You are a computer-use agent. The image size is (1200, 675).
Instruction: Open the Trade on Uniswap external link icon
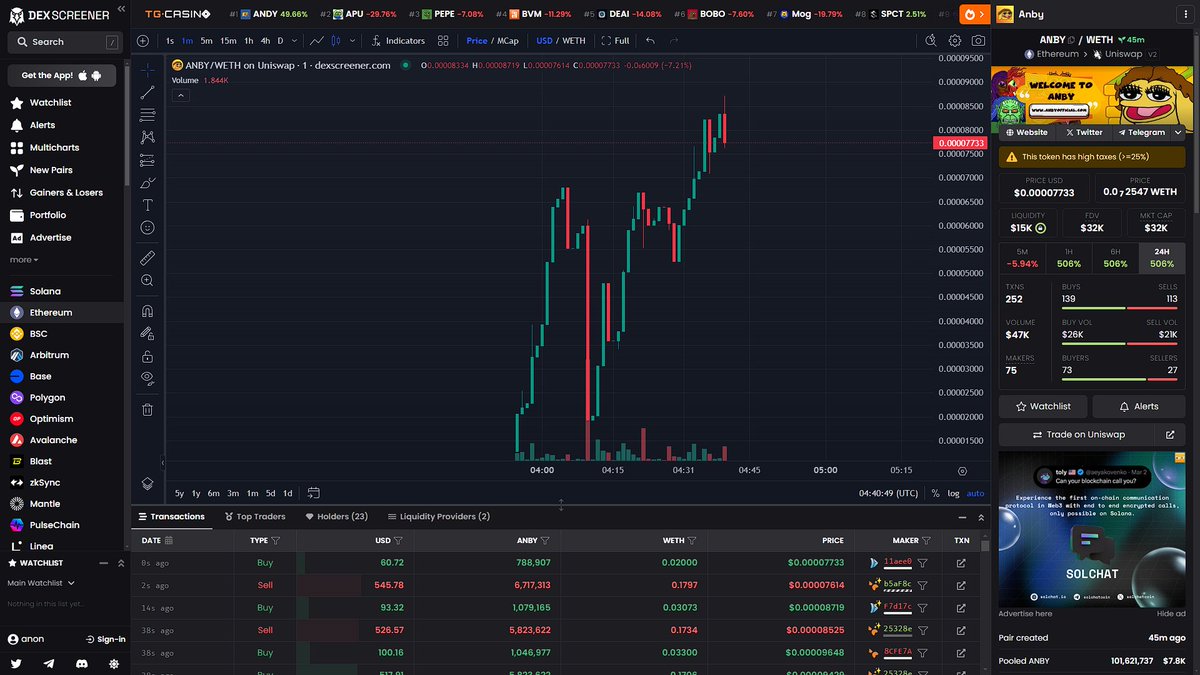point(1170,434)
